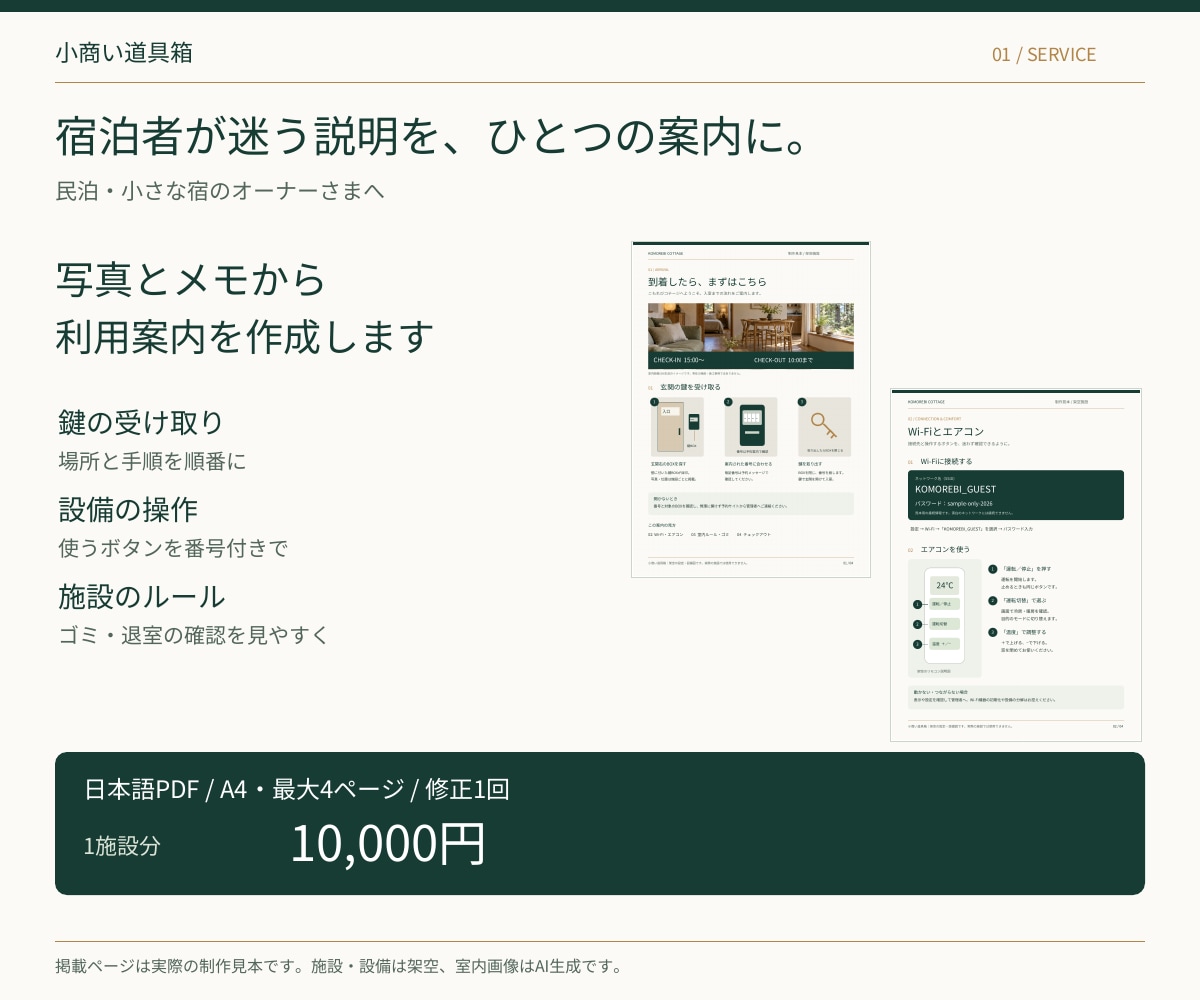Click the text '利用案内を作成します'

245,336
